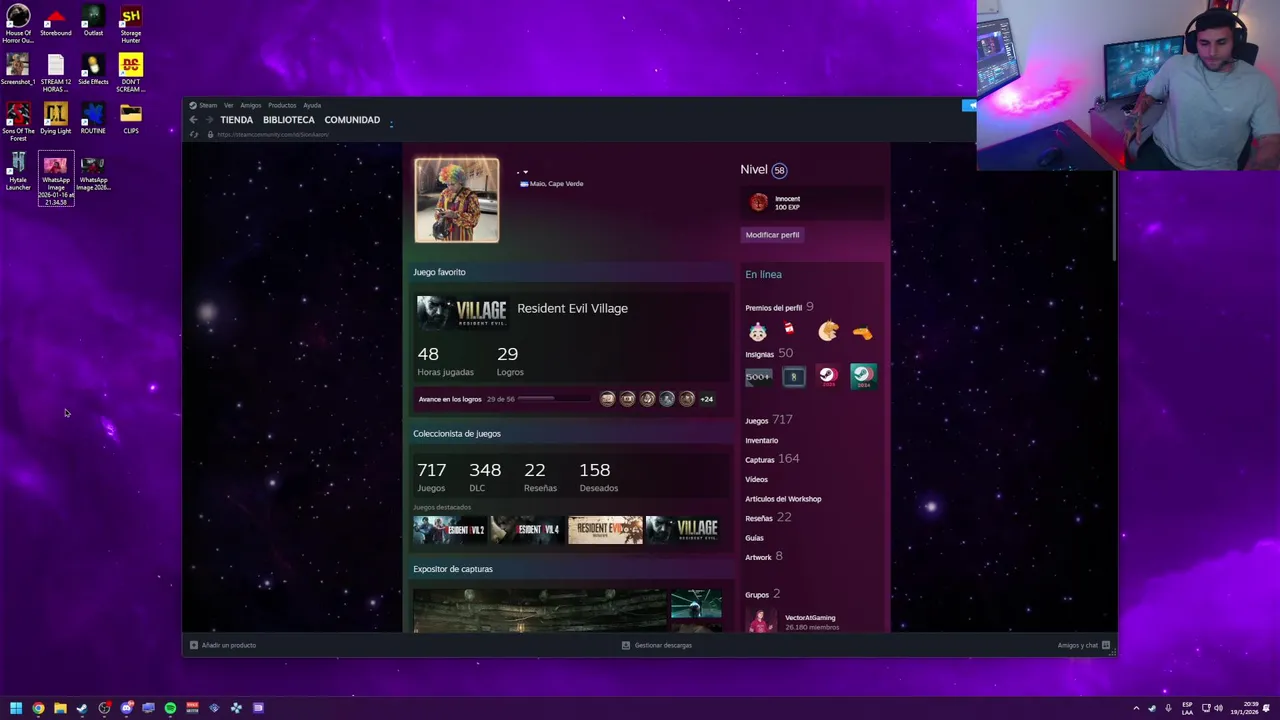Screen dimensions: 1280x720
Task: Click the fourth achievement icon in progress row
Action: 667,399
